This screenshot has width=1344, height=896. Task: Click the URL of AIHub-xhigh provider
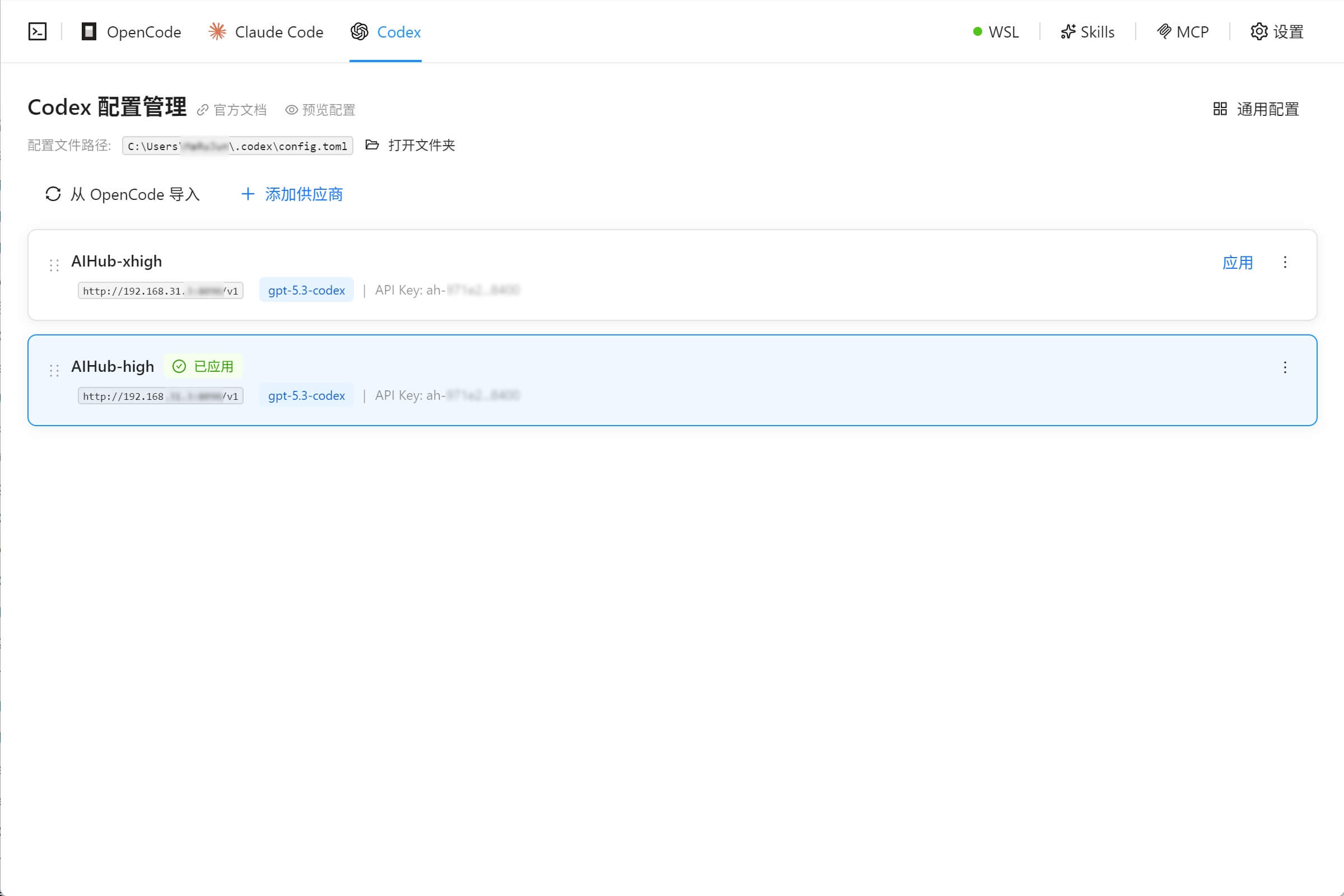pyautogui.click(x=161, y=290)
